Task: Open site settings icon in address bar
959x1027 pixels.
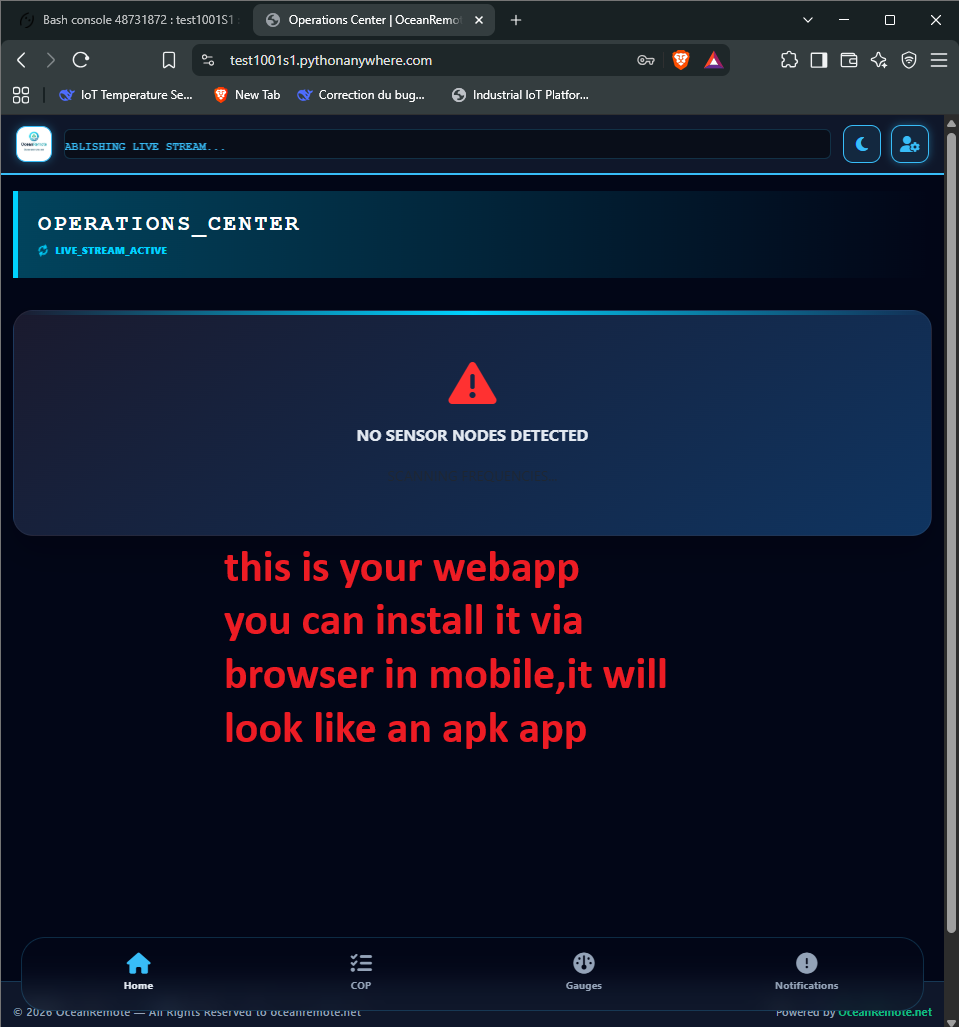Action: pos(208,60)
